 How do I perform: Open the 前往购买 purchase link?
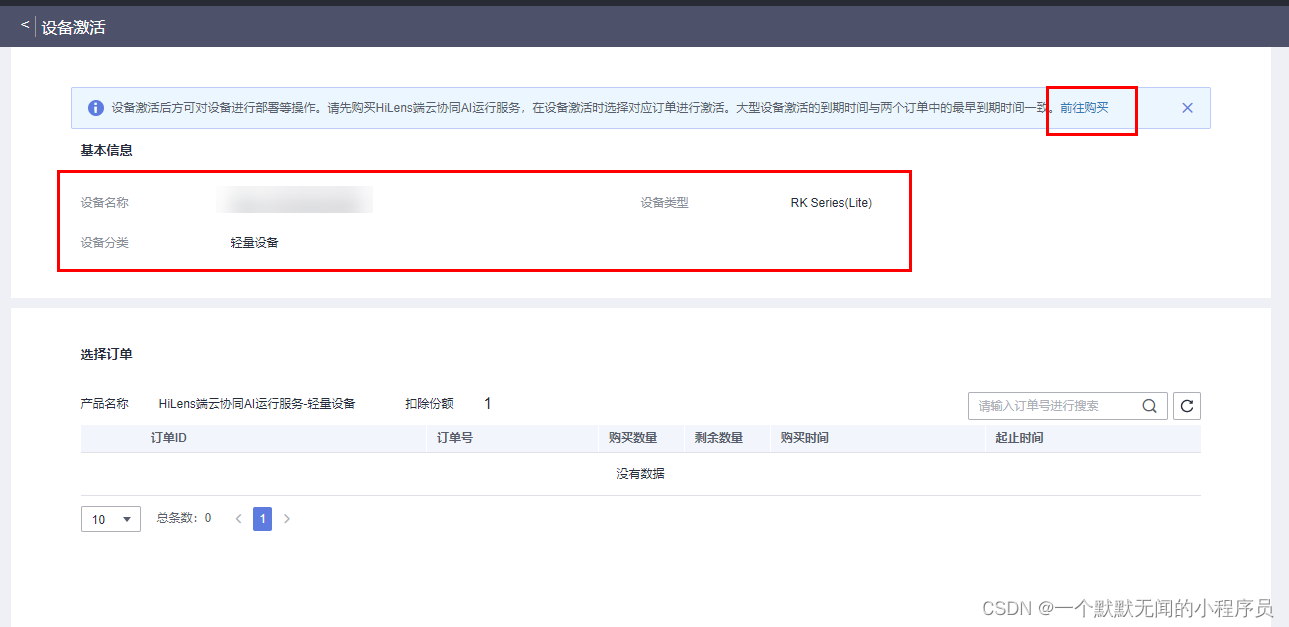coord(1083,109)
